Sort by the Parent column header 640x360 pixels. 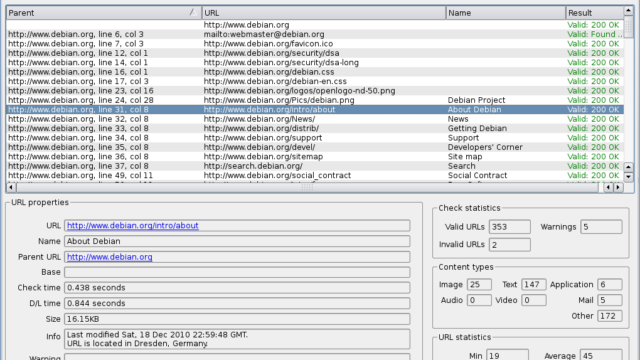(x=104, y=13)
